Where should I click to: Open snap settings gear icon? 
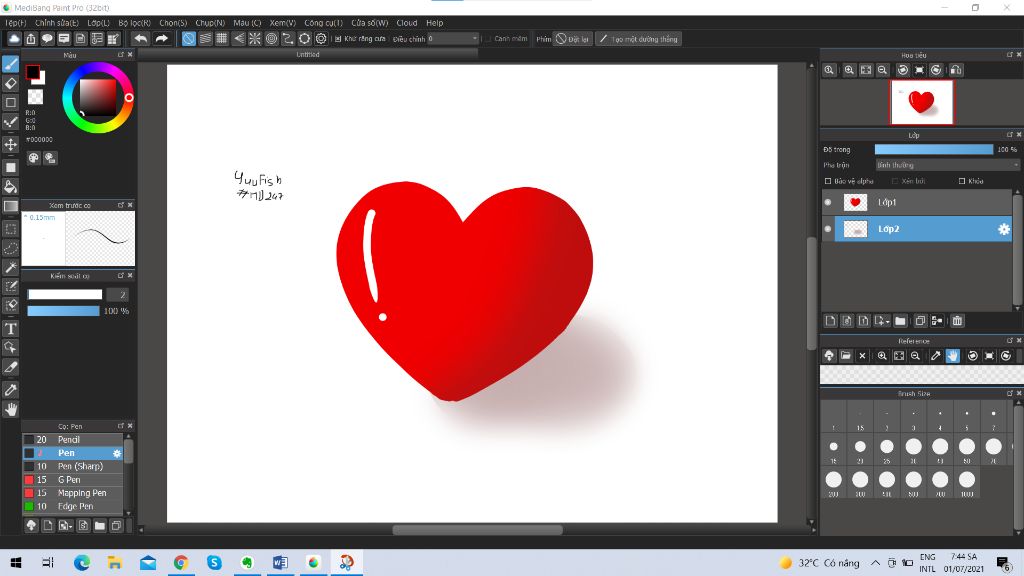[321, 39]
